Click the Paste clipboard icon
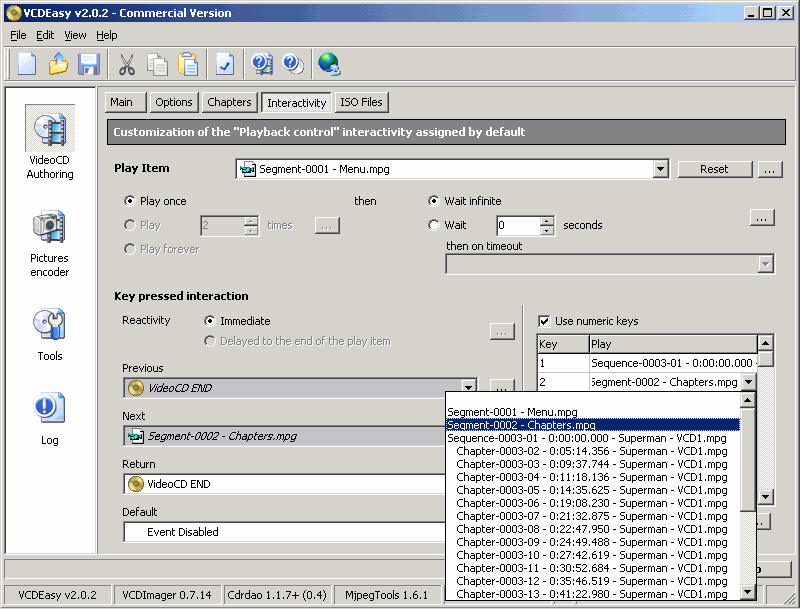The image size is (800, 609). tap(188, 64)
